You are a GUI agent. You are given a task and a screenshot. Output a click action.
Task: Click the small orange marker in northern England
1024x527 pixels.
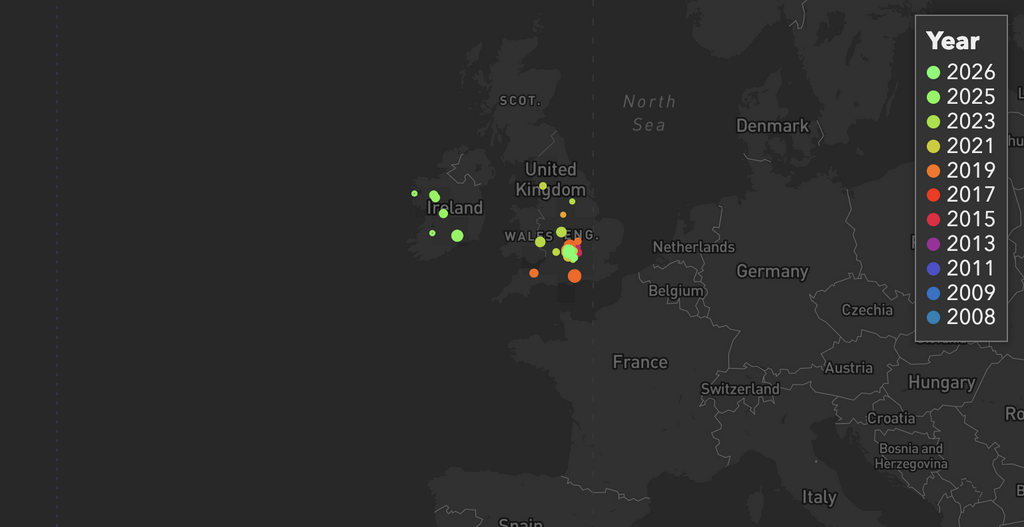(563, 215)
